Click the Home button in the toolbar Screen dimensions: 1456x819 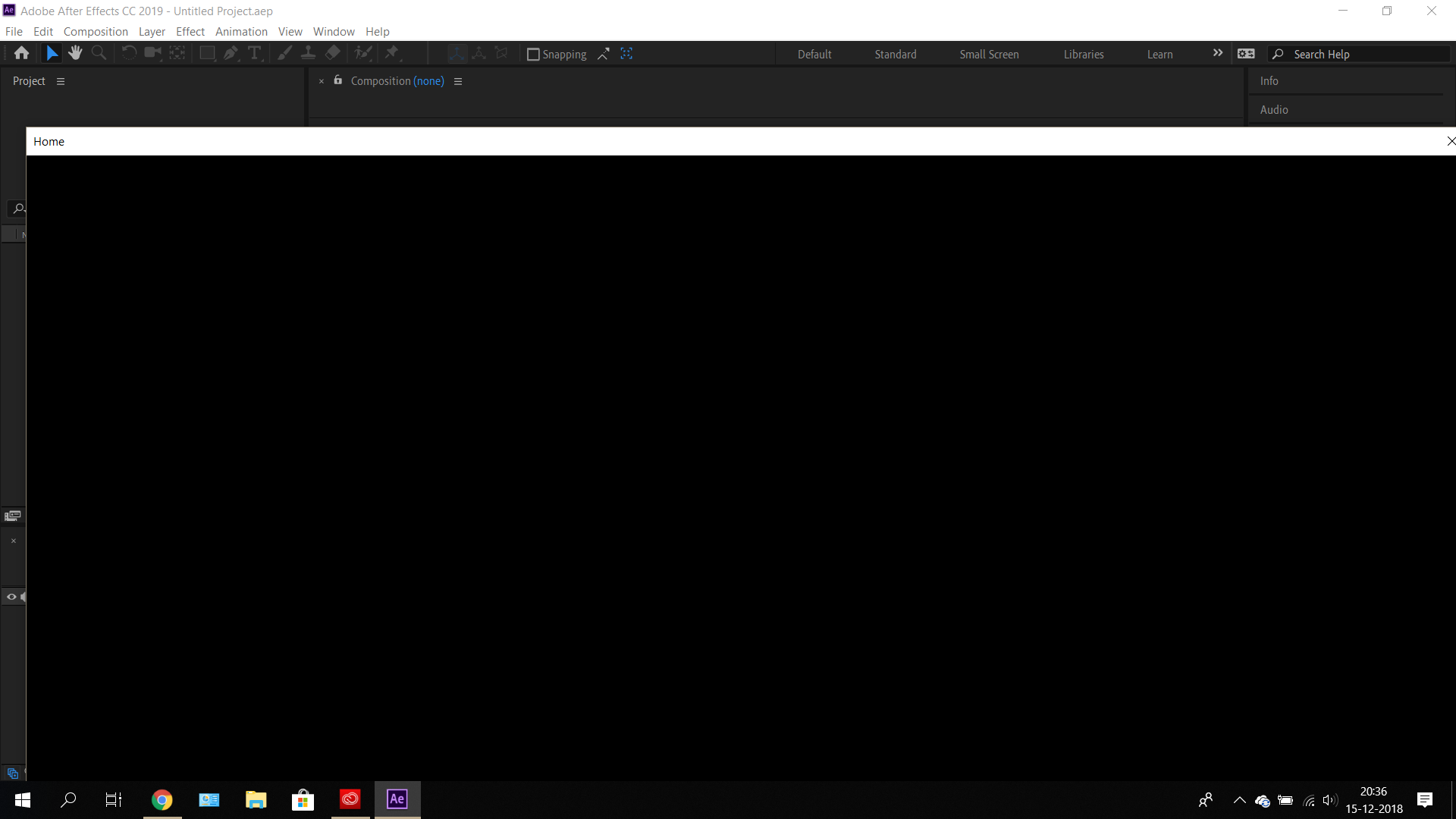point(21,53)
